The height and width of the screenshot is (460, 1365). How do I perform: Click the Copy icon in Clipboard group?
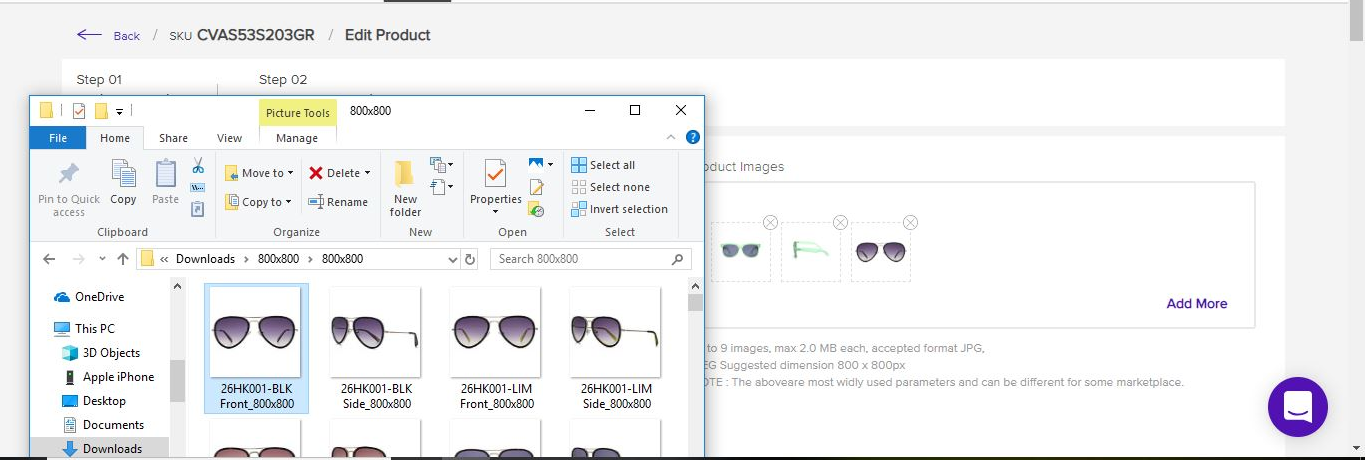(123, 174)
